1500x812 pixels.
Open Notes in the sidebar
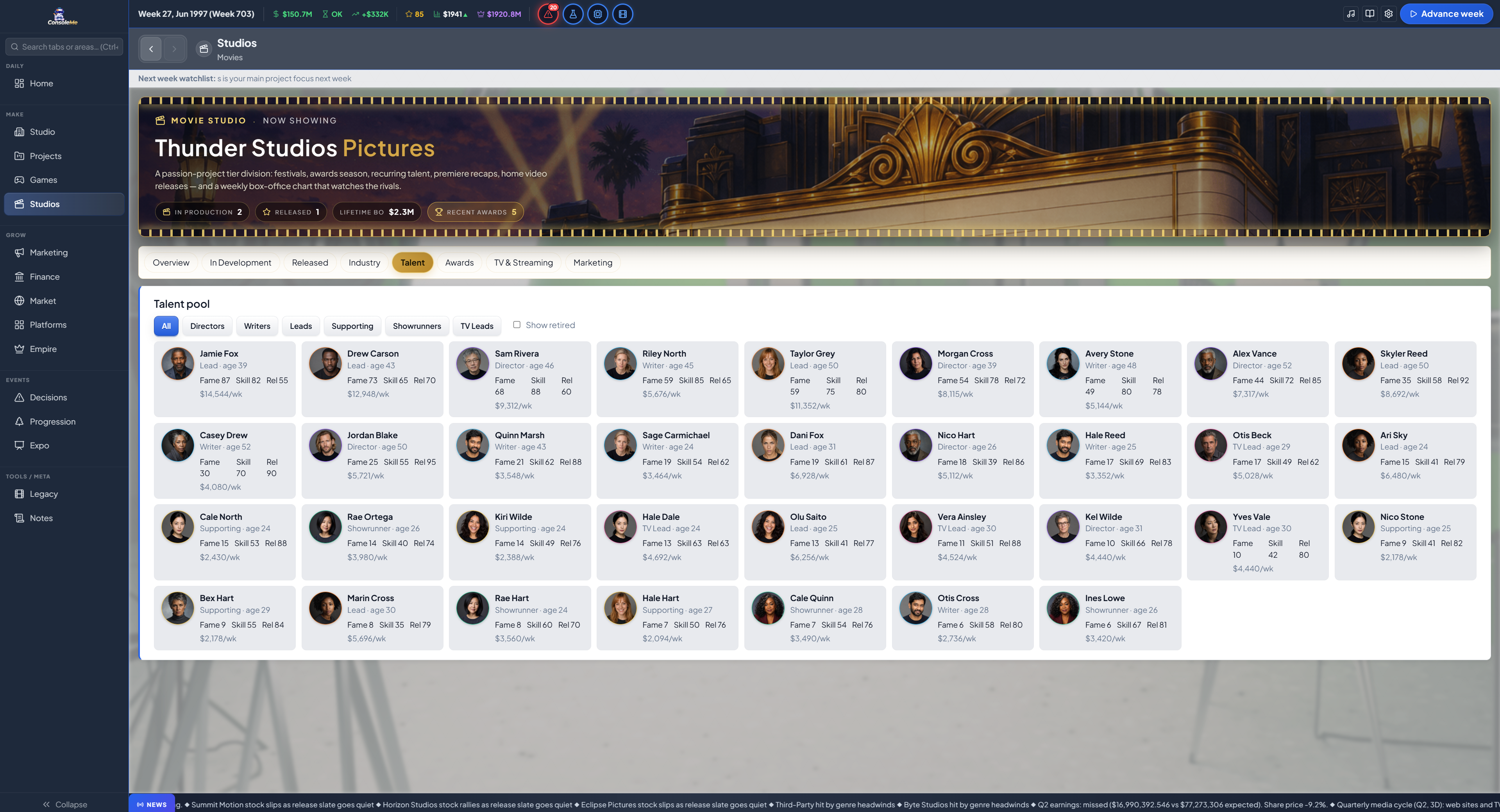pos(64,518)
